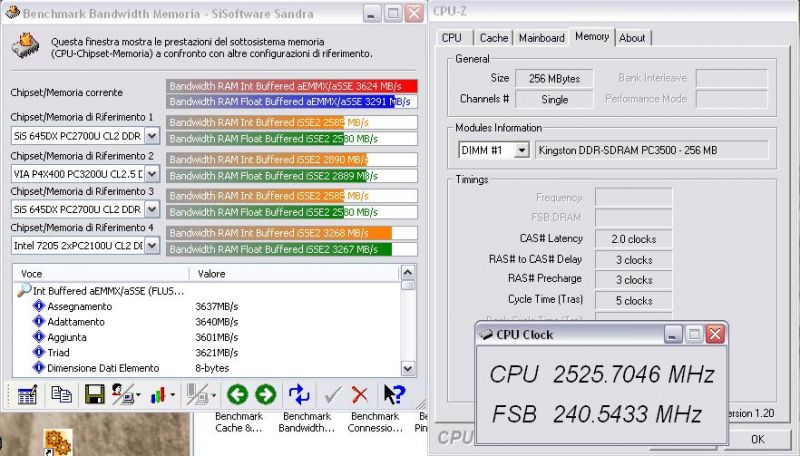Click the memory chip flame icon in Sandra header
Viewport: 800px width, 456px height.
point(26,46)
